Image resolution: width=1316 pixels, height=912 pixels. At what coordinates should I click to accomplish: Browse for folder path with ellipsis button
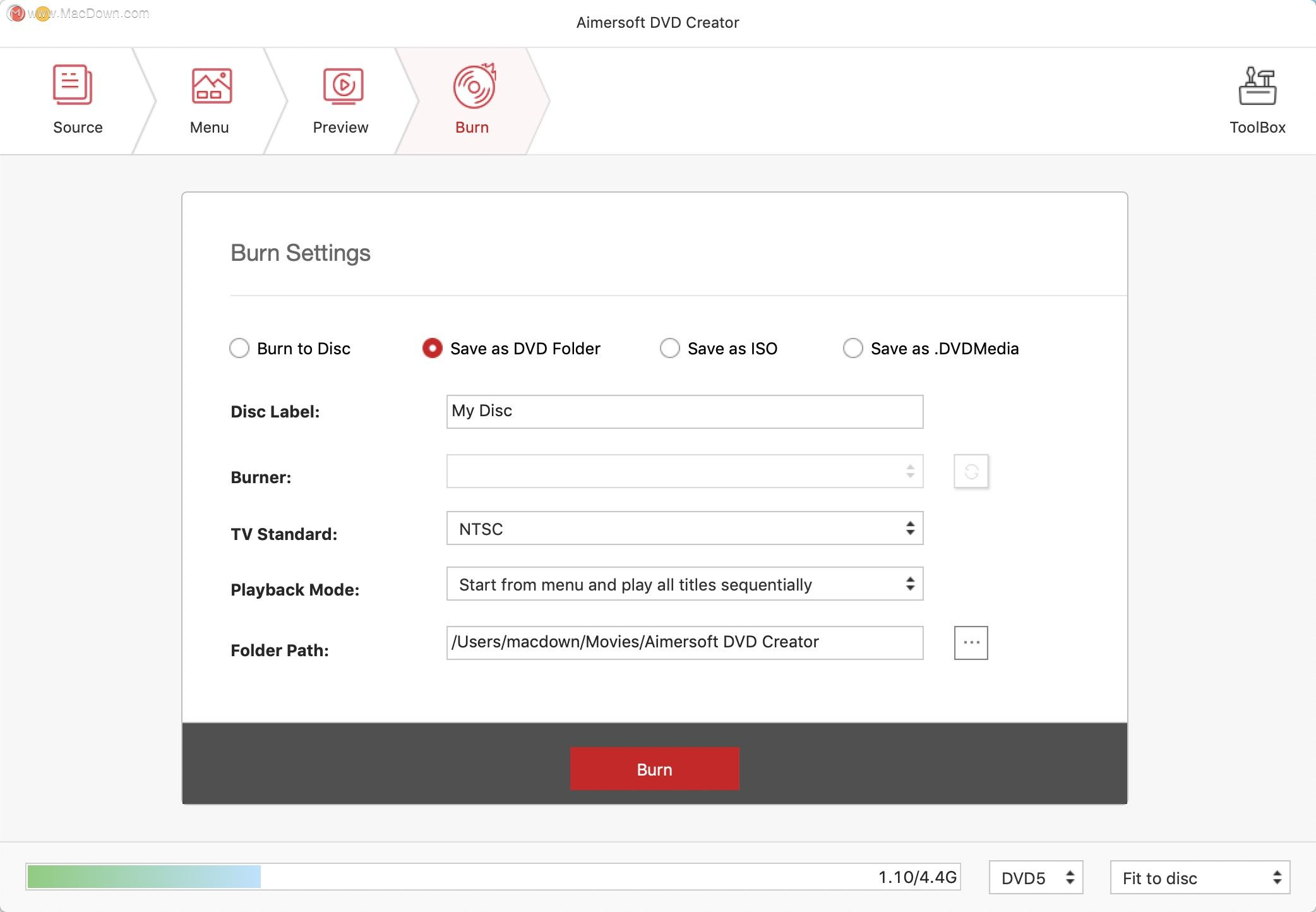coord(971,643)
